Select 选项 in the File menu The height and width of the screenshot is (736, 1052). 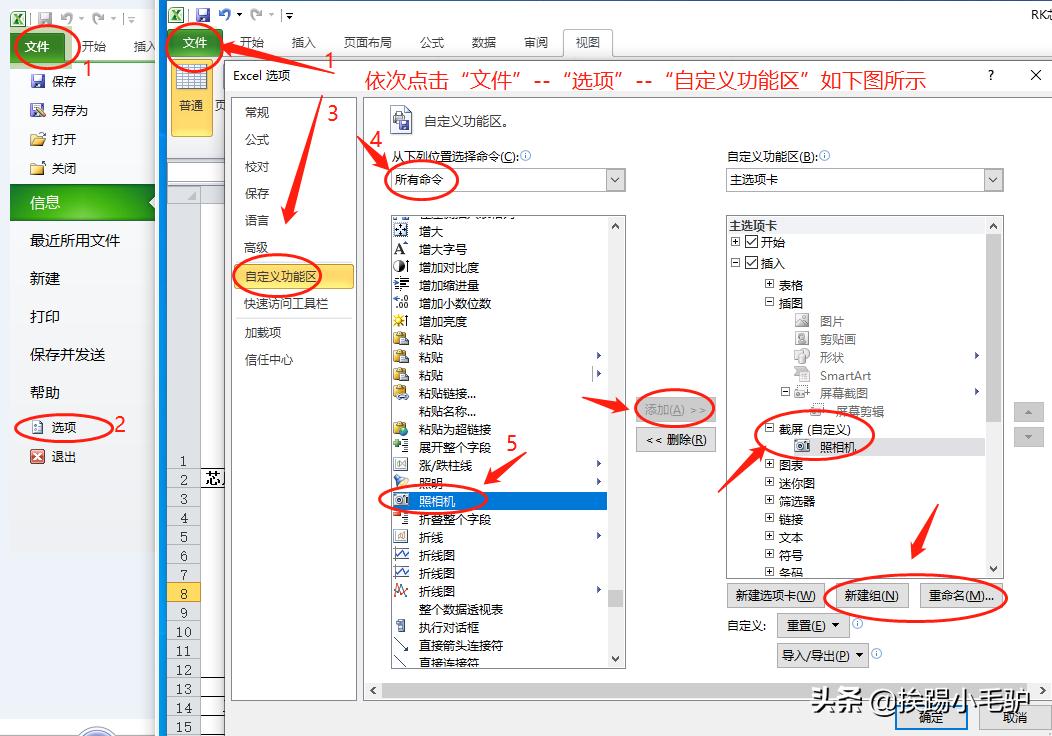tap(61, 427)
